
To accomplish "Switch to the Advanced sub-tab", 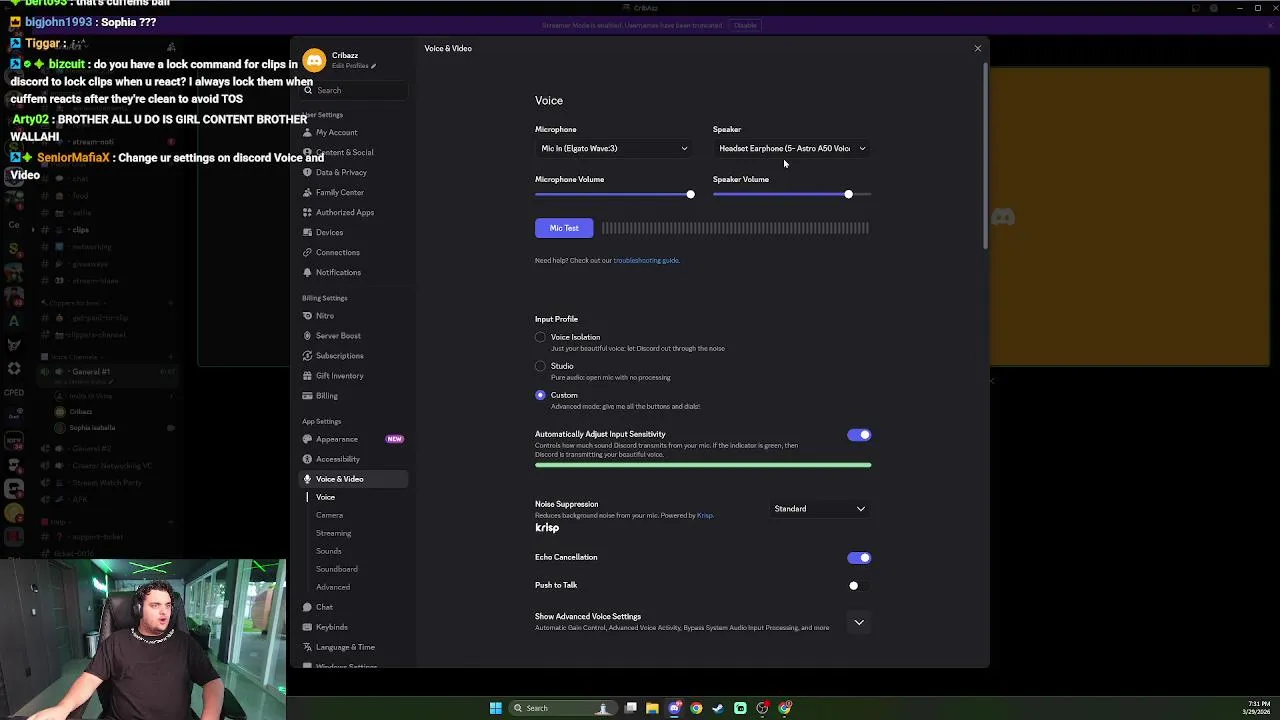I will point(333,587).
